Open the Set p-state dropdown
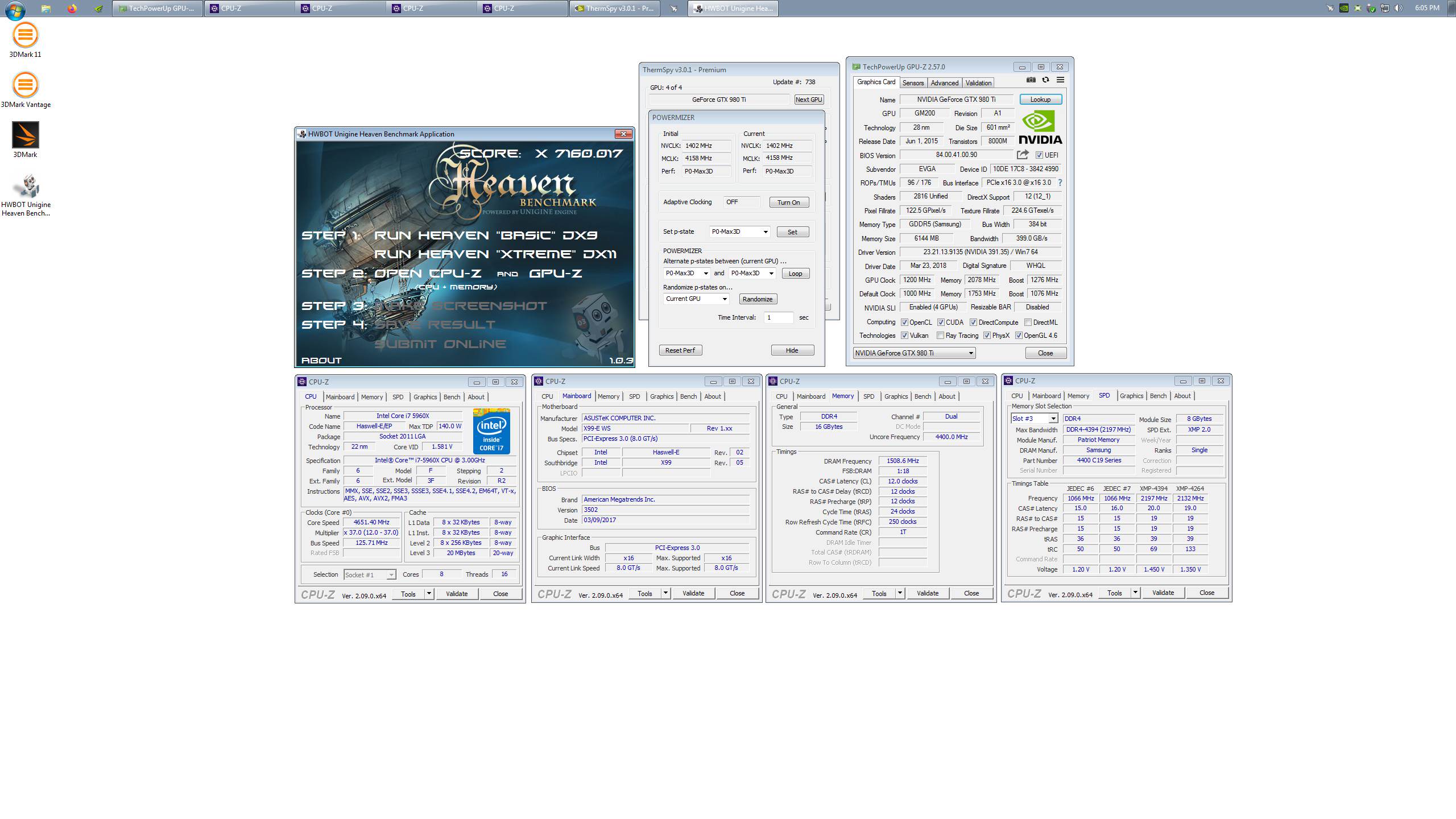 [739, 231]
